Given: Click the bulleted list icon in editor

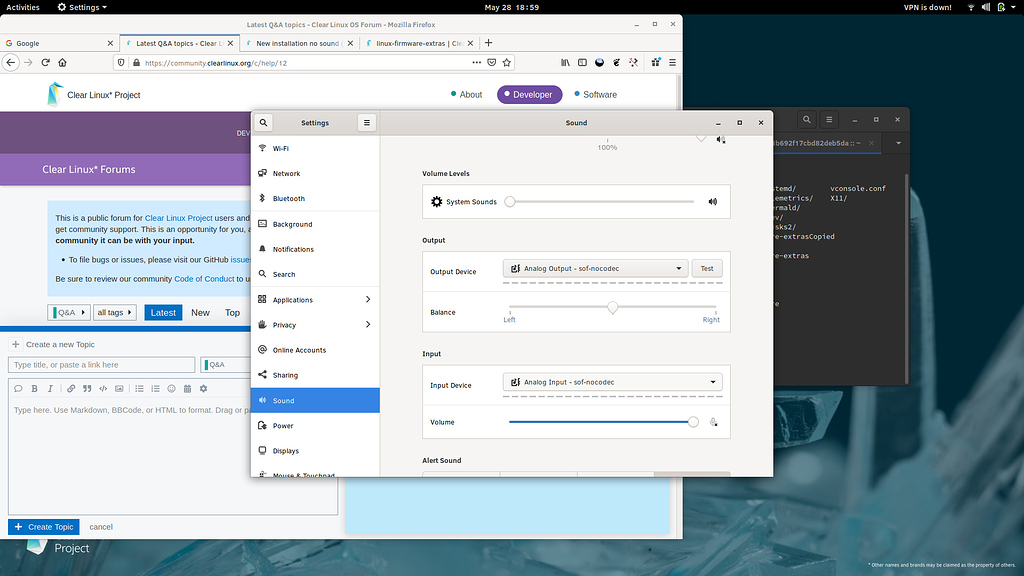Looking at the screenshot, I should click(139, 389).
